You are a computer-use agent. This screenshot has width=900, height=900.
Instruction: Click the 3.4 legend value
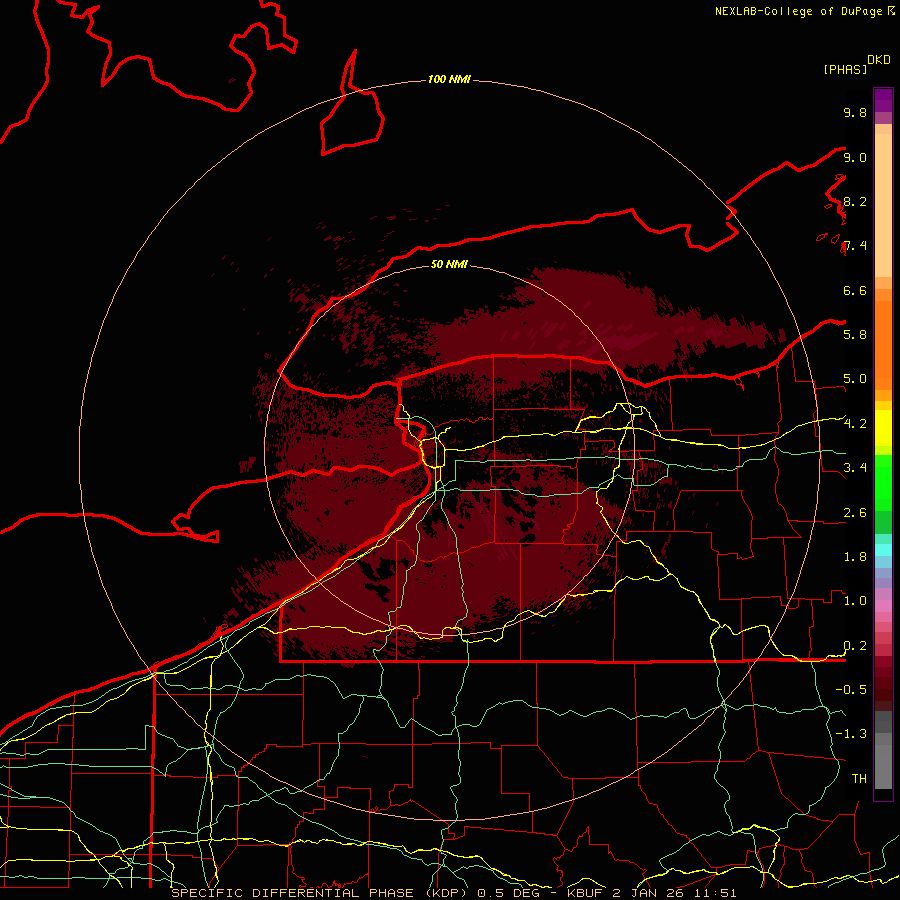click(x=855, y=468)
